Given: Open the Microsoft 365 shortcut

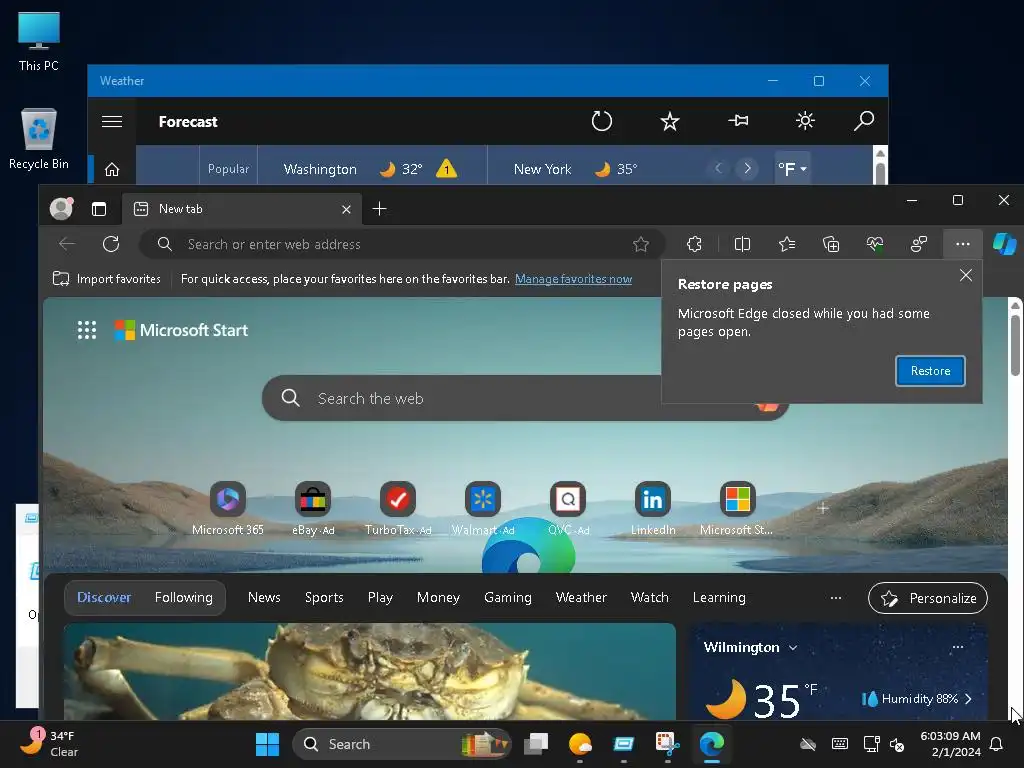Looking at the screenshot, I should pos(228,509).
